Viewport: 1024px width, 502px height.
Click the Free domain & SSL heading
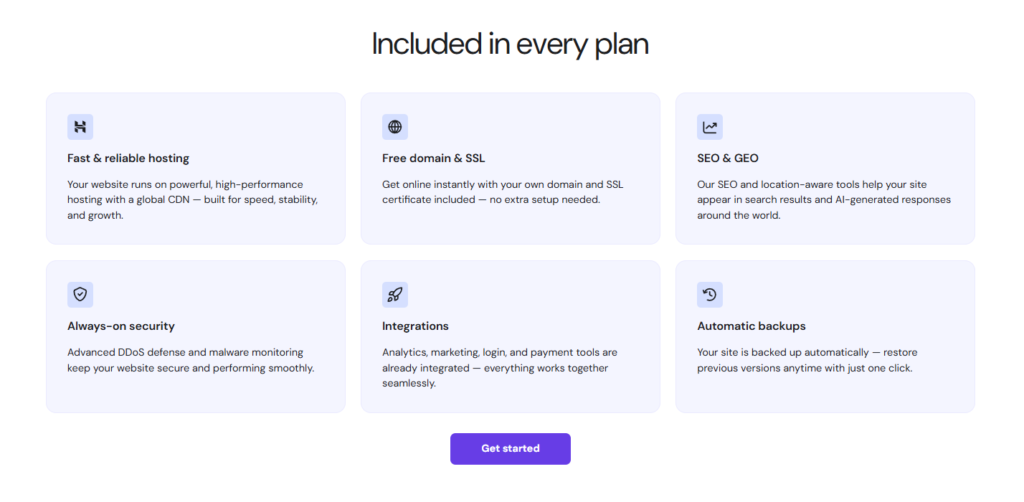pos(433,158)
